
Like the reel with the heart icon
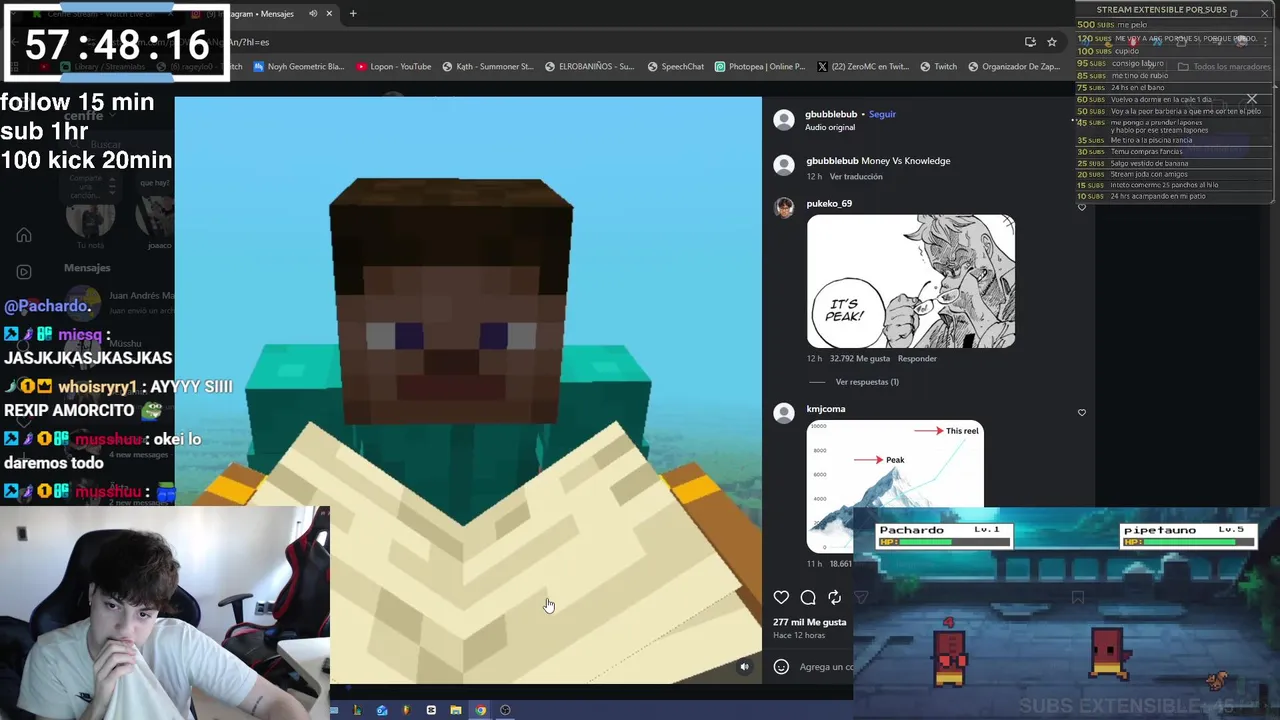tap(781, 597)
